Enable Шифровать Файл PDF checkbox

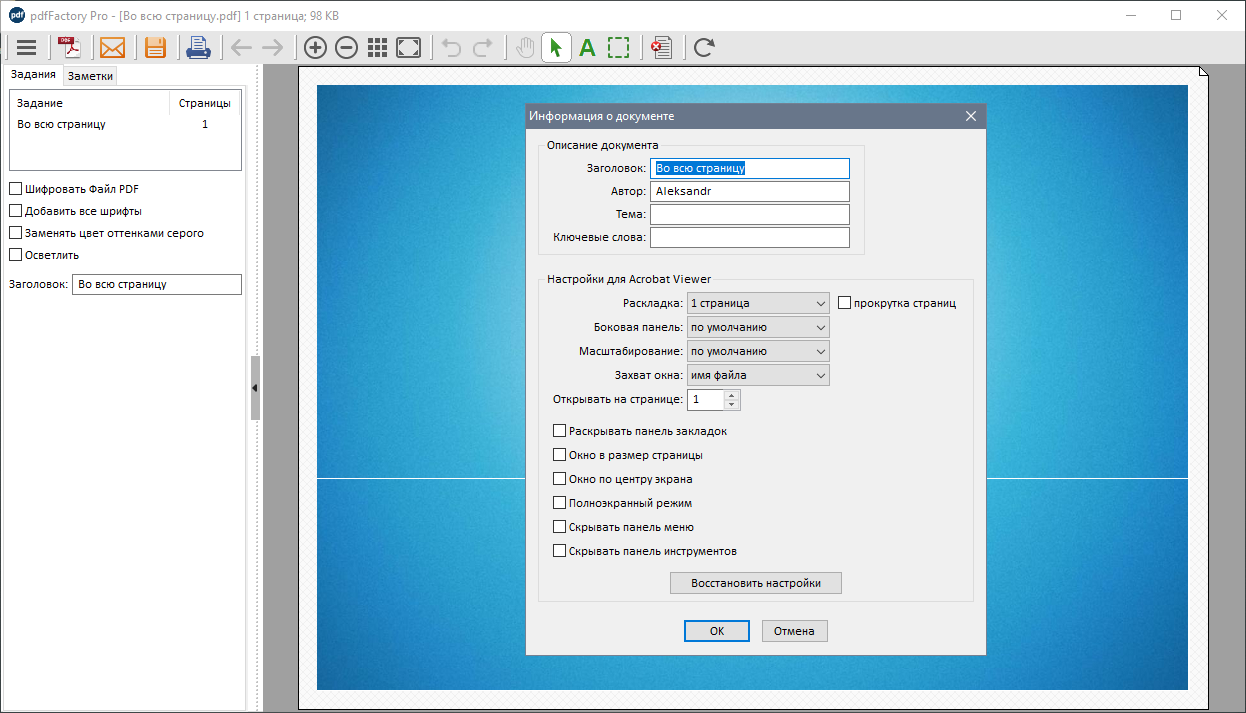click(15, 188)
